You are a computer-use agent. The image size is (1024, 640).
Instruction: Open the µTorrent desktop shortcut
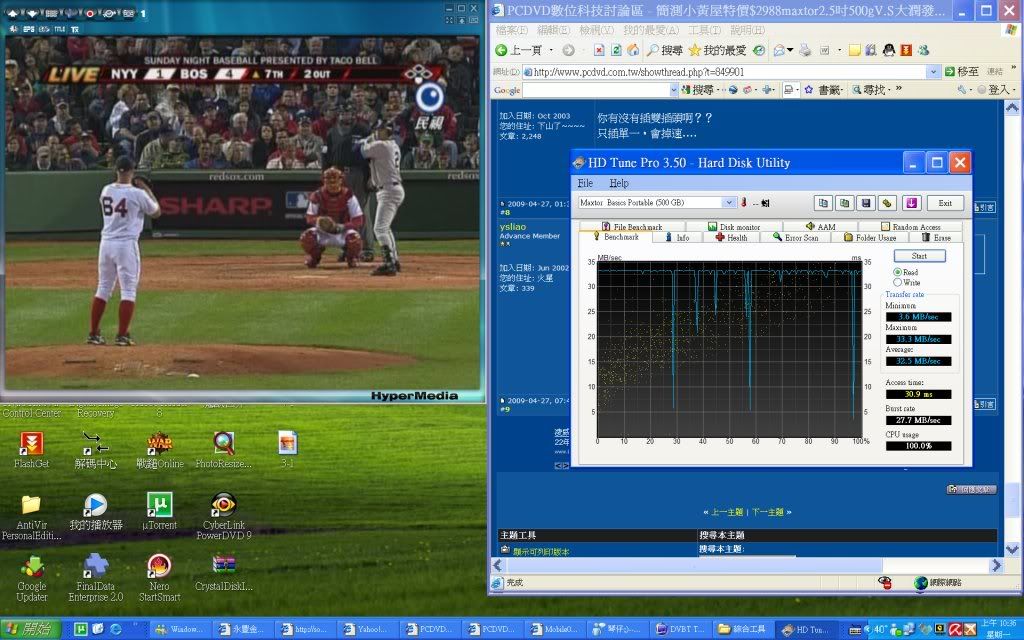159,511
